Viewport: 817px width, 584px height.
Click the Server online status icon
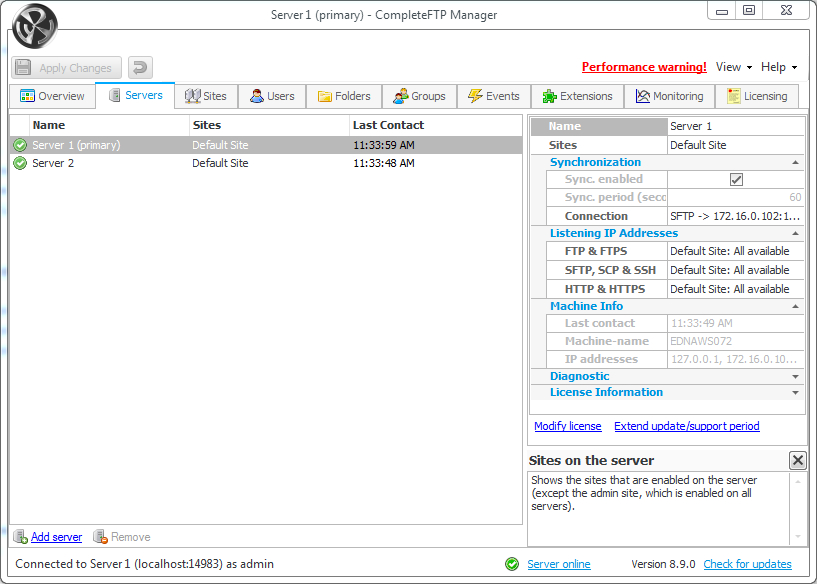(512, 564)
